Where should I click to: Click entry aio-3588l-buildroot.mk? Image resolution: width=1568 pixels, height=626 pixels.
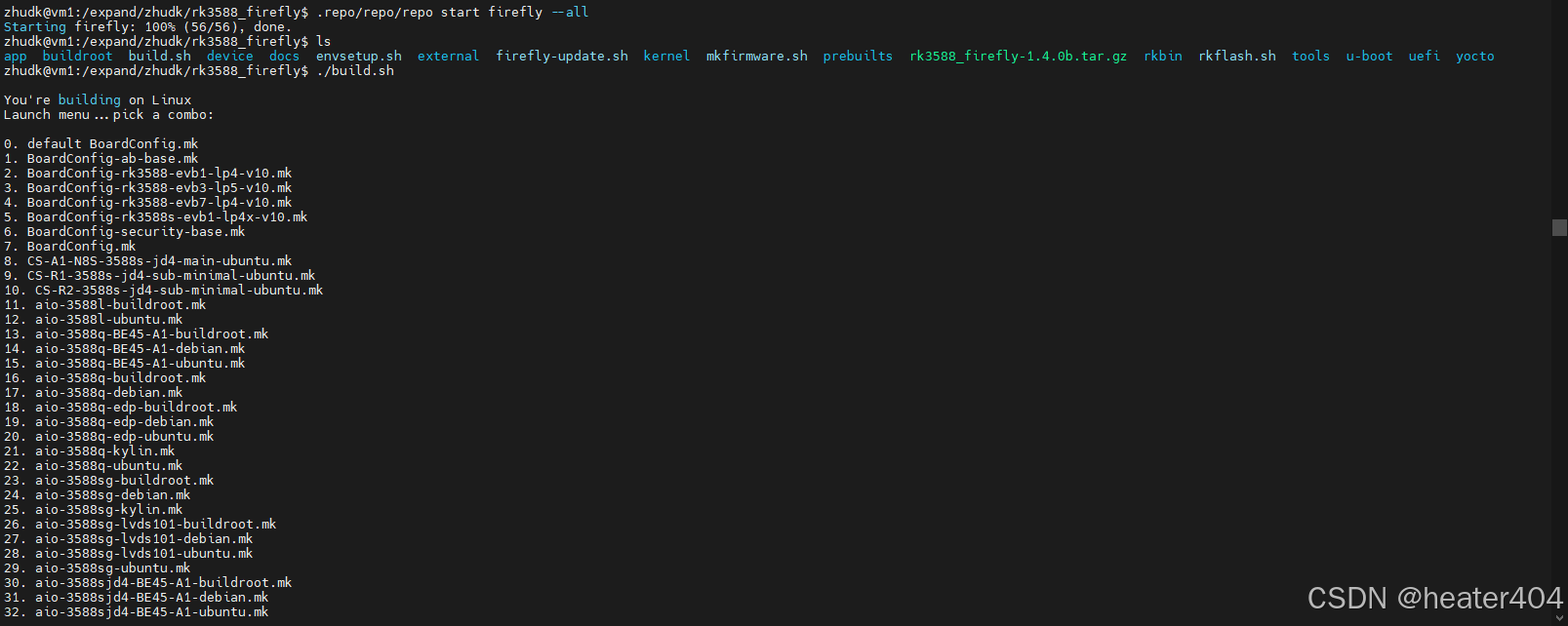(105, 305)
